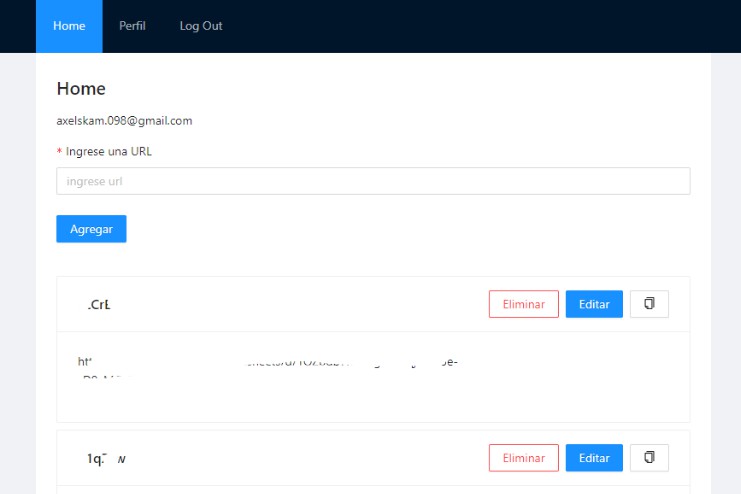The image size is (741, 494).
Task: Click the Home page heading
Action: 81,89
